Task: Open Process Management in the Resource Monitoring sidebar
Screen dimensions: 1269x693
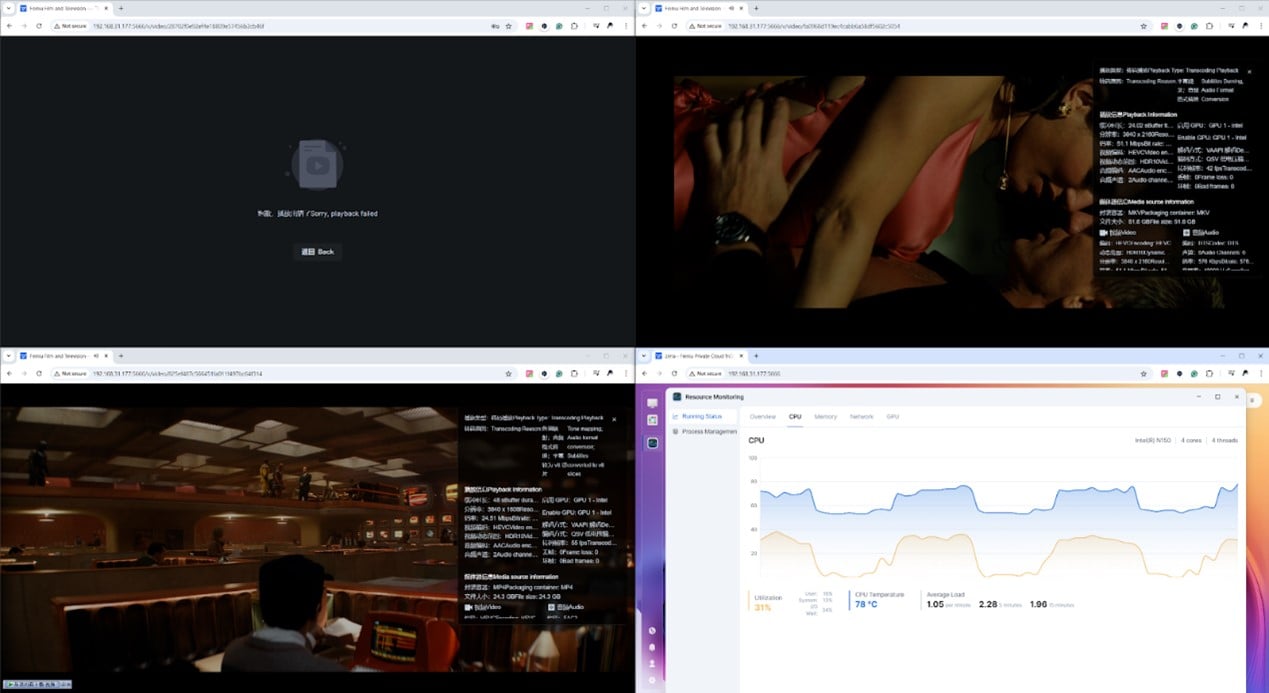Action: pyautogui.click(x=708, y=431)
